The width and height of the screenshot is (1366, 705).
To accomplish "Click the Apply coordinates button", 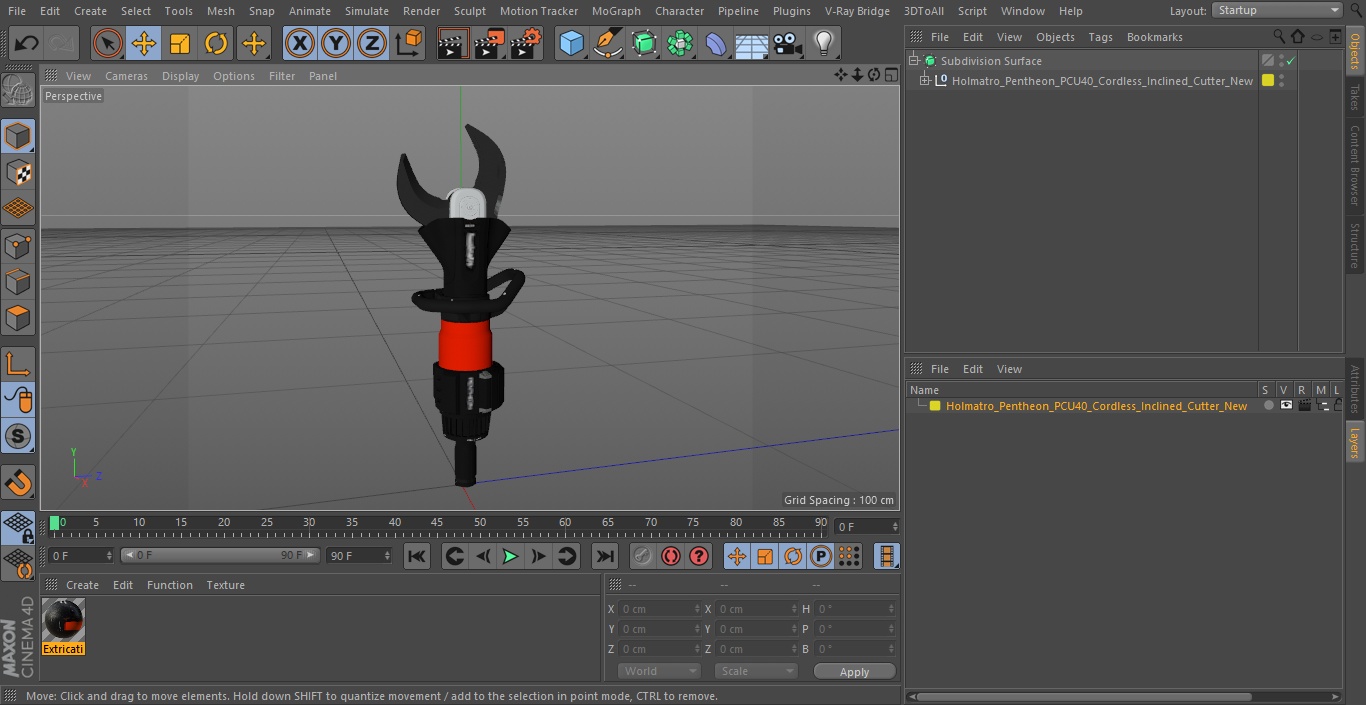I will (854, 672).
